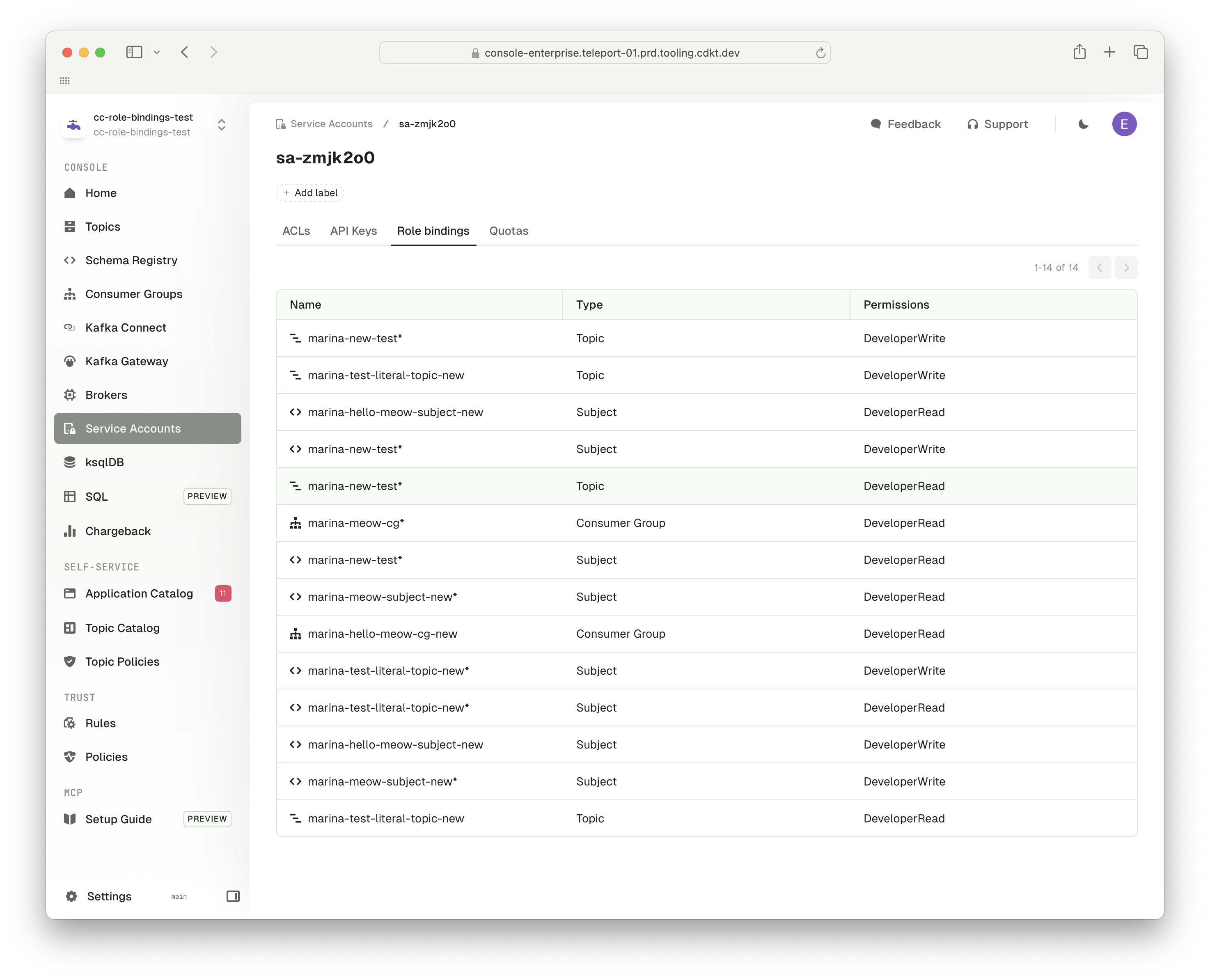The height and width of the screenshot is (980, 1210).
Task: Open the ksqlDB database icon
Action: 69,463
